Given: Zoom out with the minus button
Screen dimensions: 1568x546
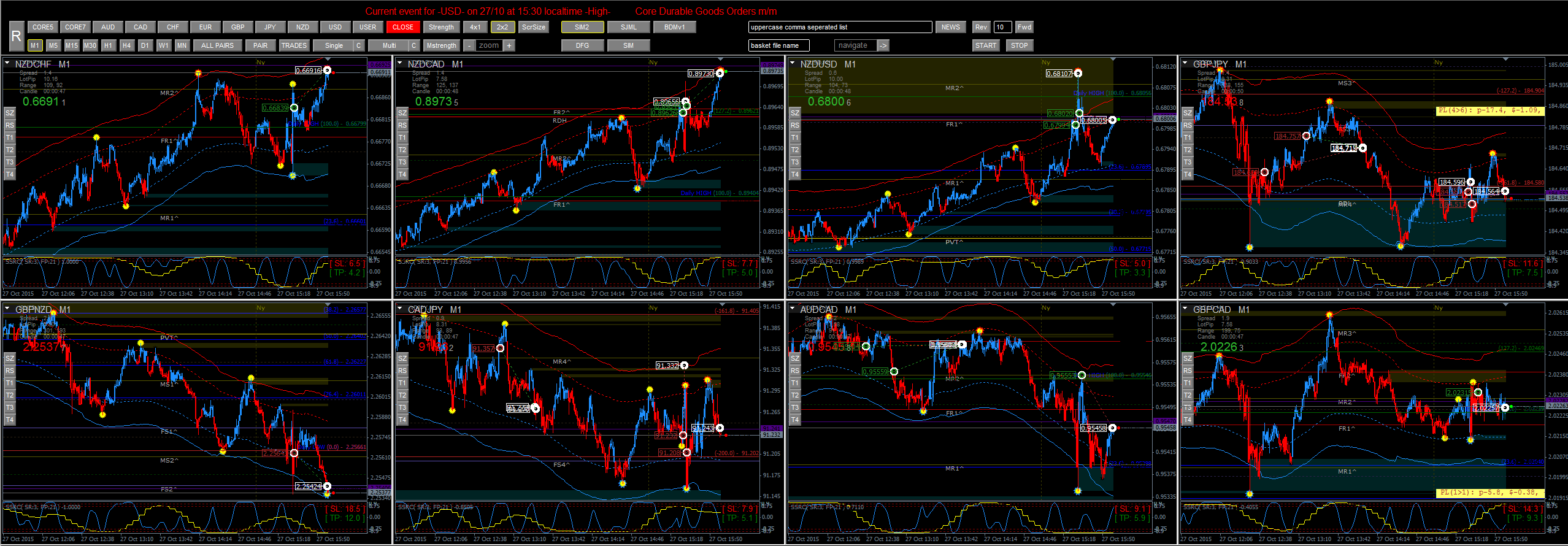Looking at the screenshot, I should (x=469, y=45).
